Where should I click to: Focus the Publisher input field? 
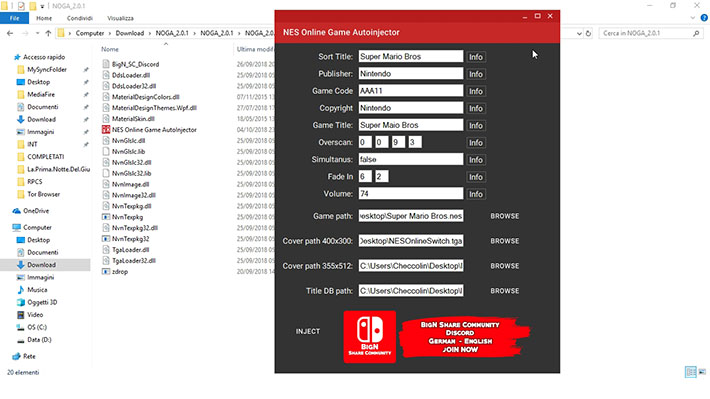coord(411,74)
